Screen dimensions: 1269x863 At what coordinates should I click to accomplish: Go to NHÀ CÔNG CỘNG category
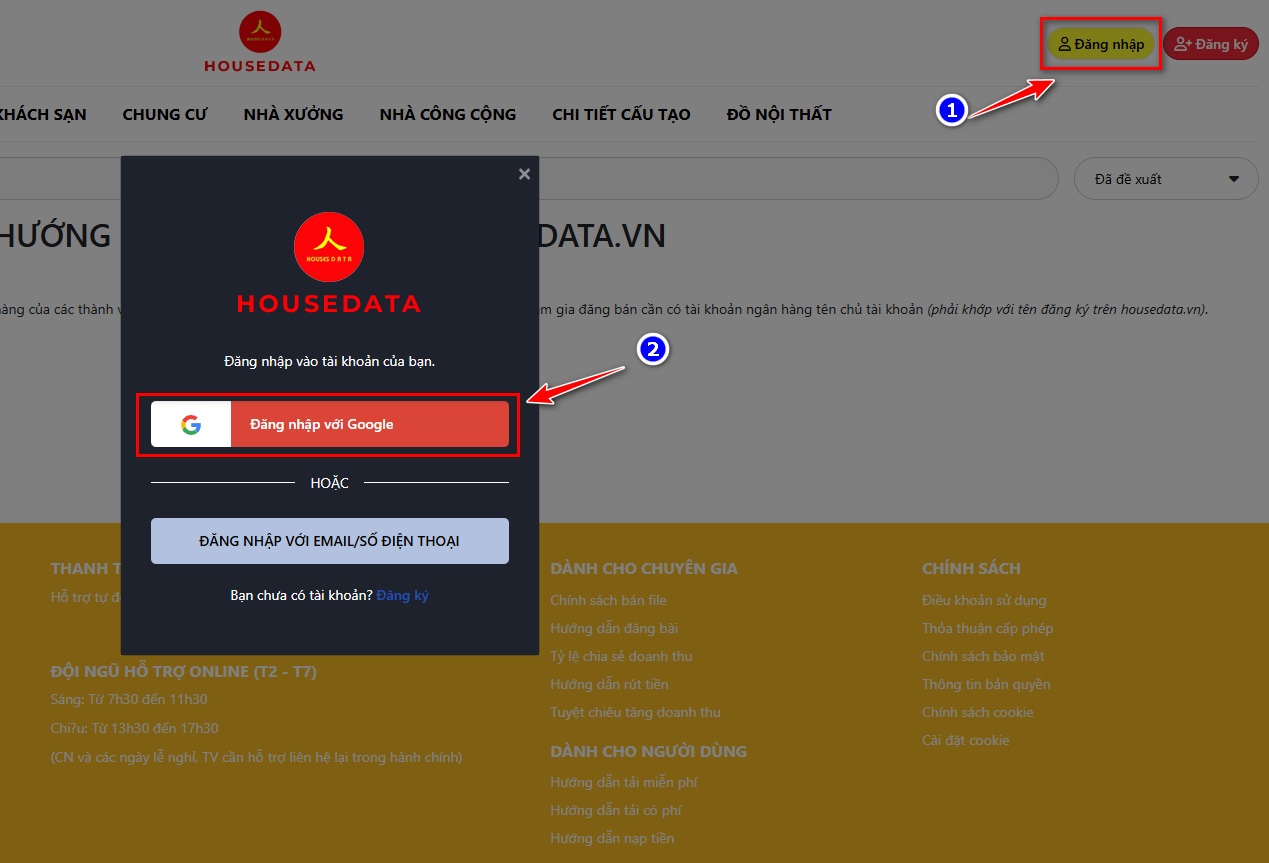tap(447, 114)
